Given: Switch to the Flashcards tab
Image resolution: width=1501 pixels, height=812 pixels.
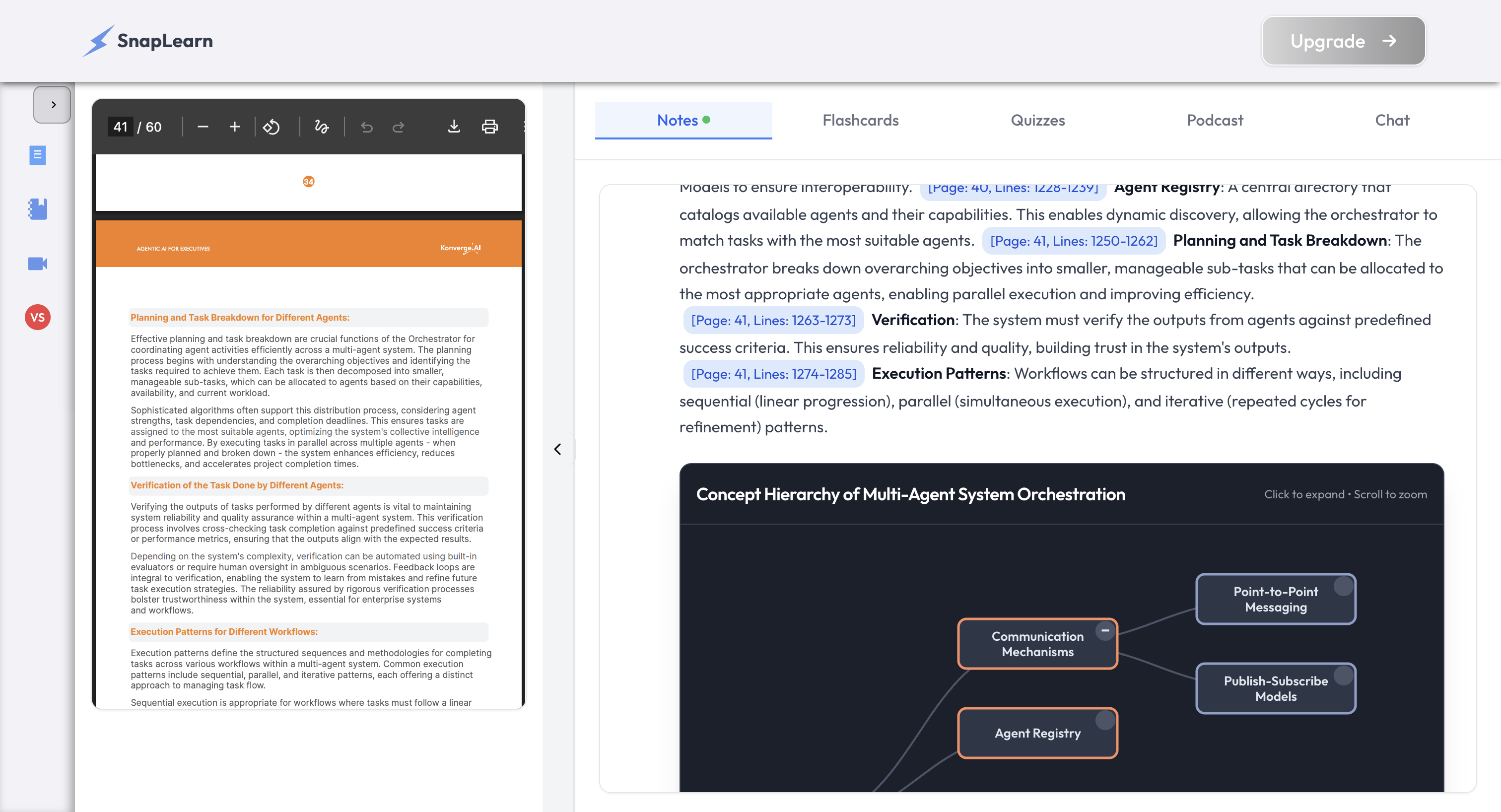Looking at the screenshot, I should (860, 120).
